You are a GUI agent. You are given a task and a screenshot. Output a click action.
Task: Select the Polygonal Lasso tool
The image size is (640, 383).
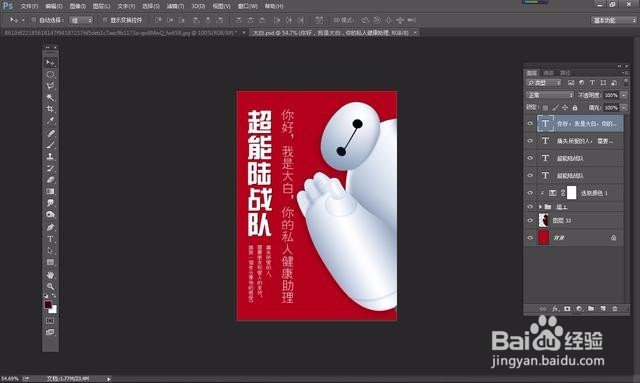coord(50,86)
